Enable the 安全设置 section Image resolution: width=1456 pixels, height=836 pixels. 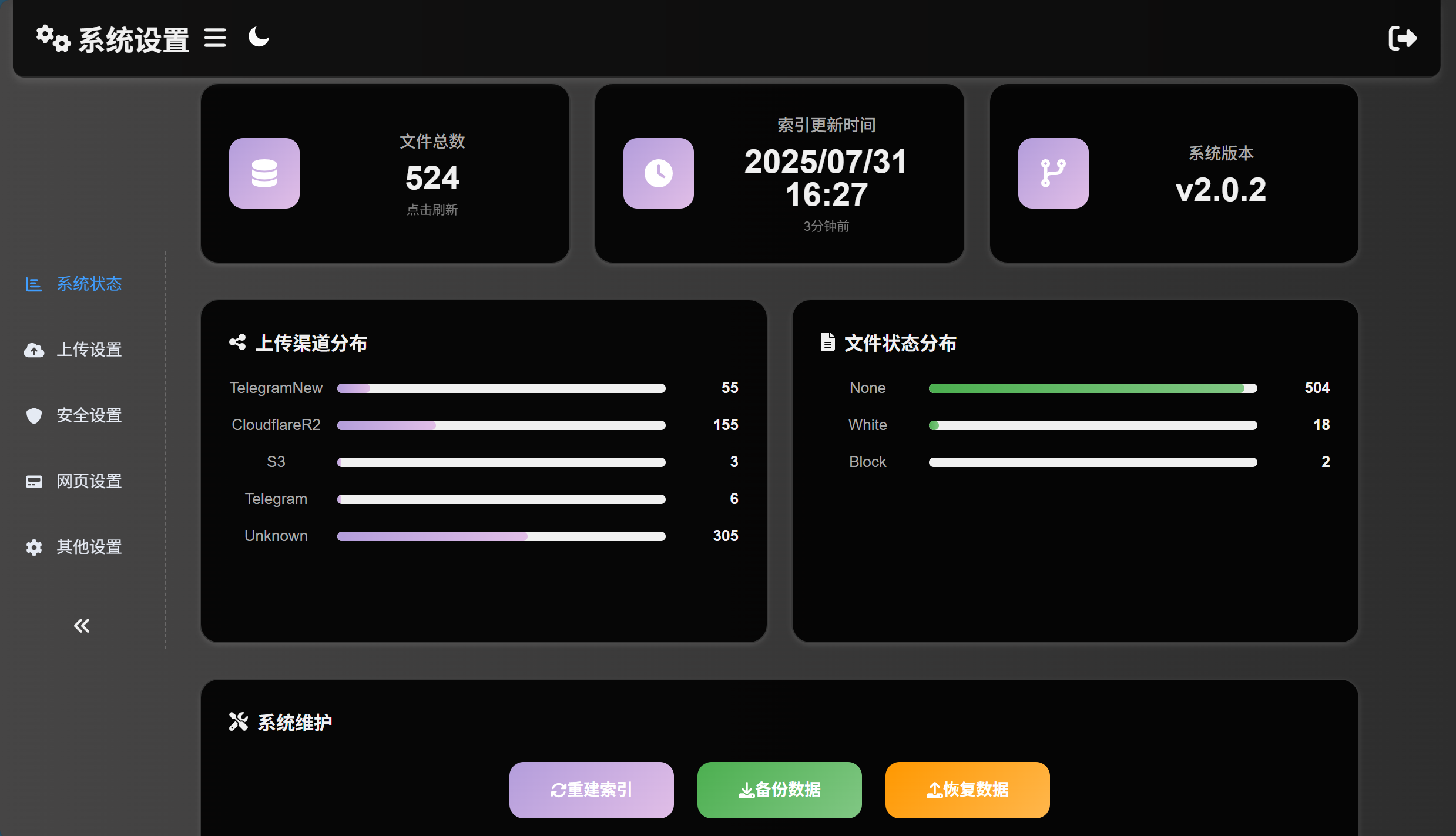coord(89,415)
